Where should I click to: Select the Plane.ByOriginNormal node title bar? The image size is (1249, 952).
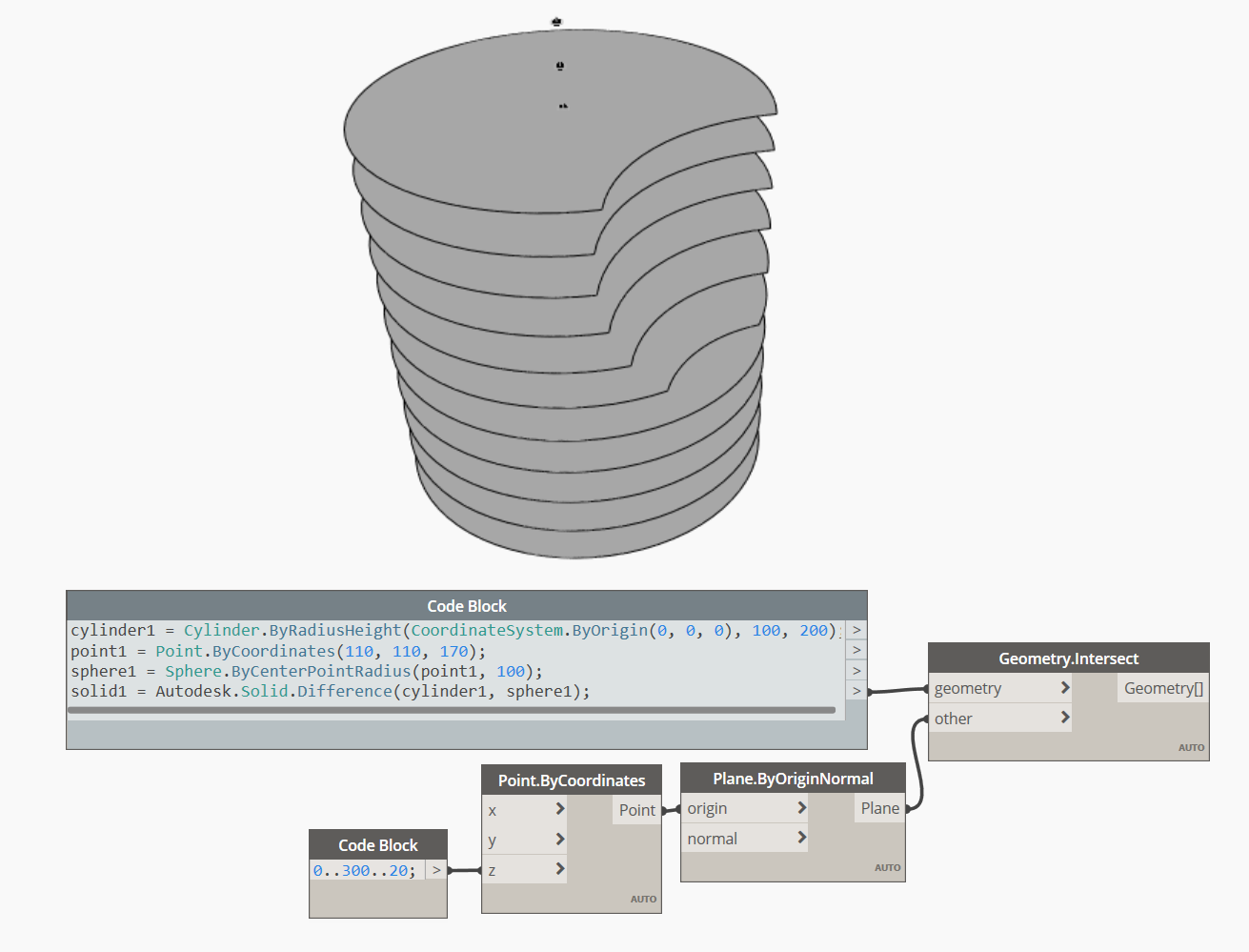[x=793, y=778]
